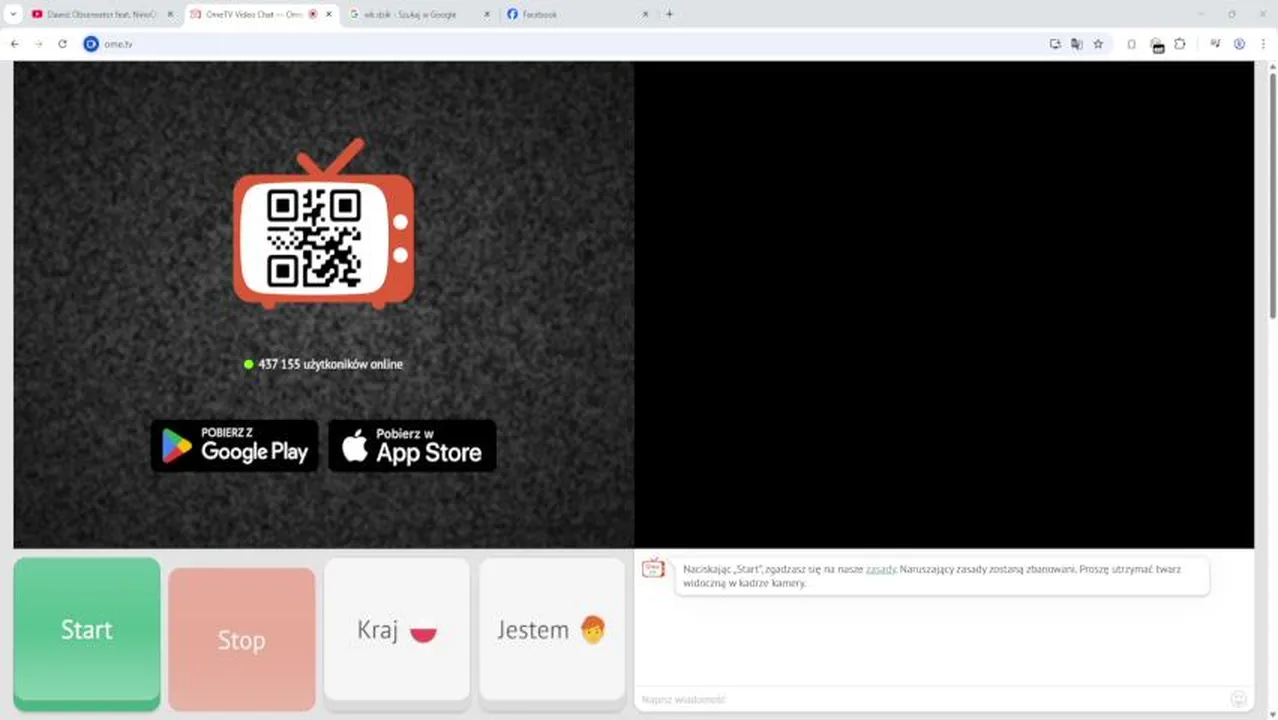Click the browser back arrow
The image size is (1278, 720).
click(x=14, y=44)
